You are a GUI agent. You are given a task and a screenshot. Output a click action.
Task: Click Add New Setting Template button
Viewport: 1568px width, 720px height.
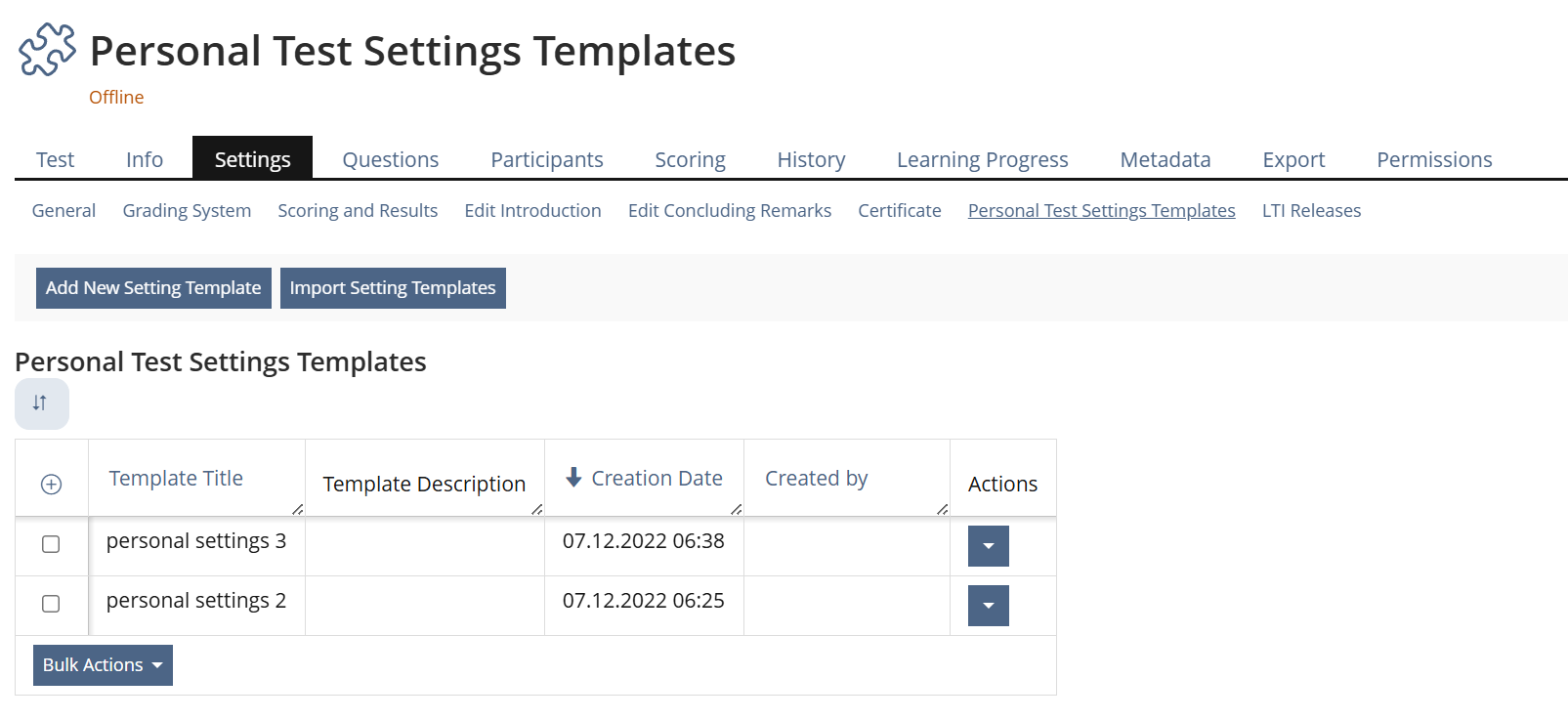pyautogui.click(x=153, y=288)
